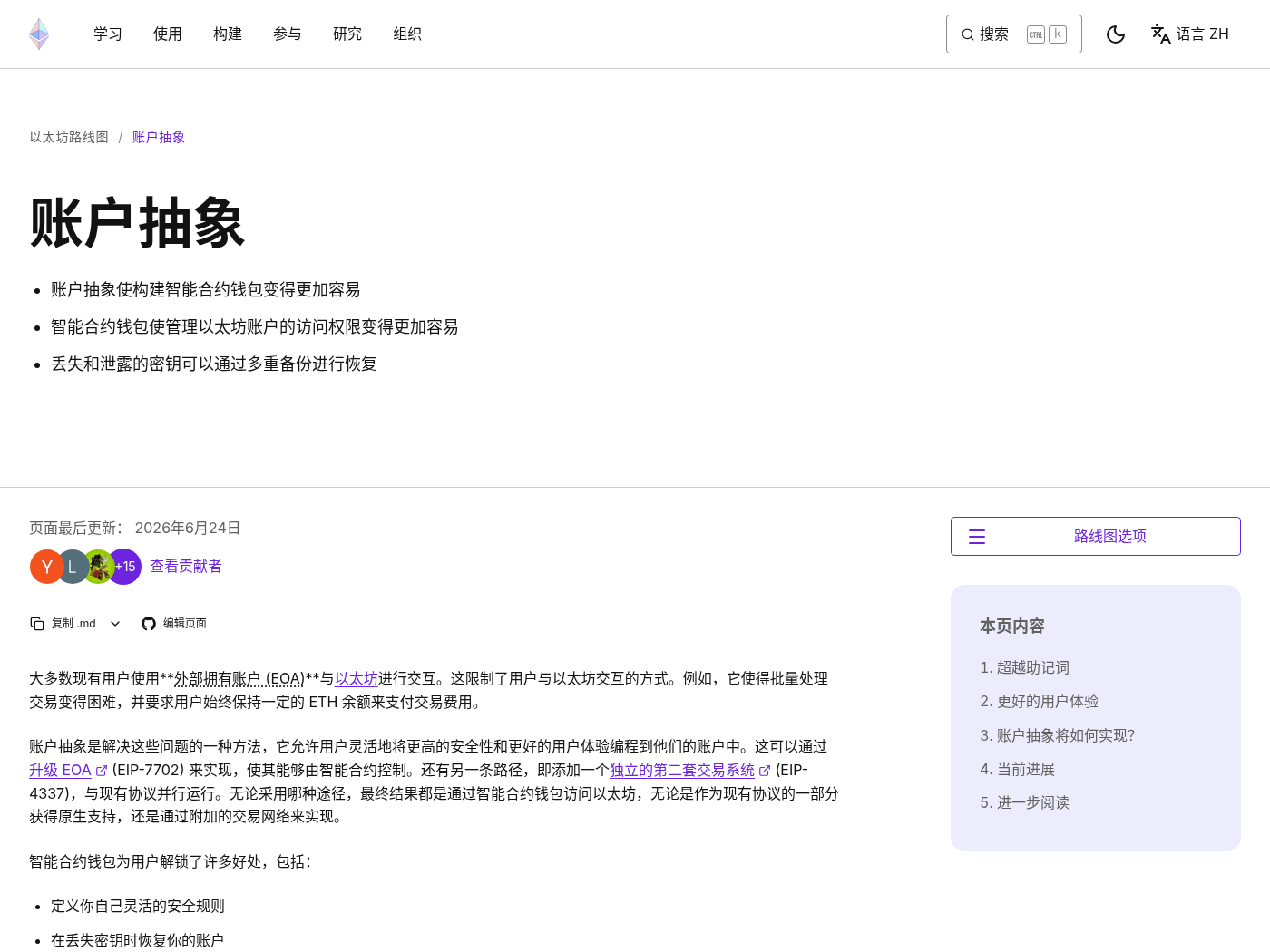Click the copy icon beside 复制 .md
This screenshot has width=1270, height=952.
pyautogui.click(x=37, y=624)
